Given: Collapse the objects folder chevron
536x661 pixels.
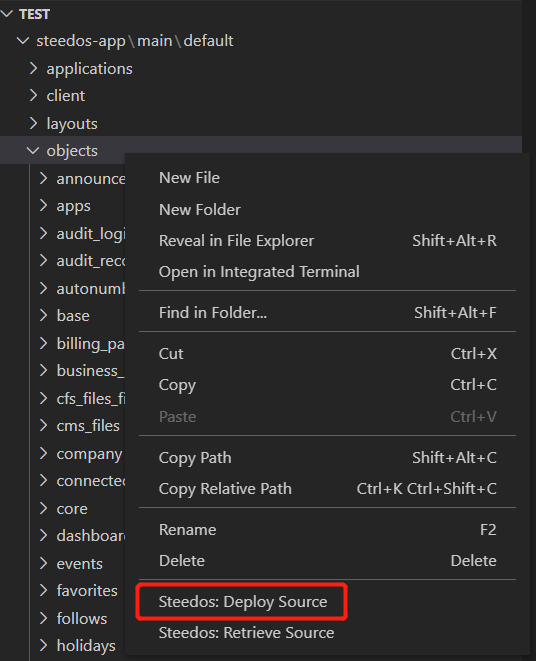Looking at the screenshot, I should pos(32,150).
